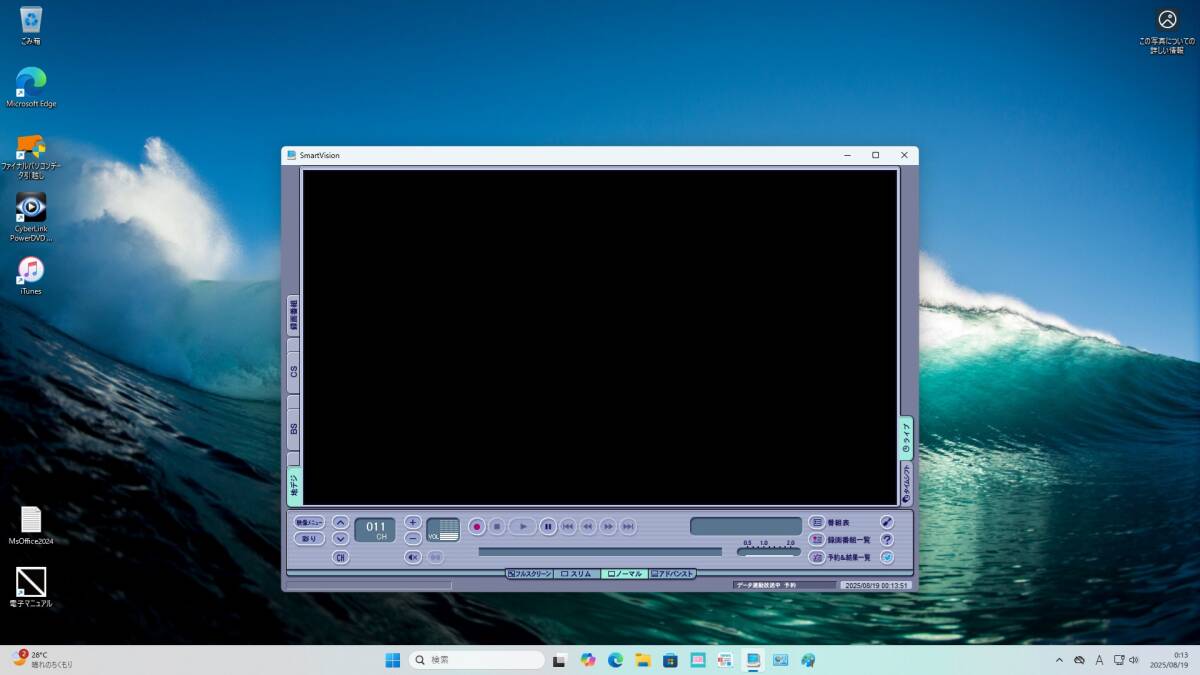Screen dimensions: 1200x675
Task: Decrease volume with the minus button
Action: click(x=413, y=538)
